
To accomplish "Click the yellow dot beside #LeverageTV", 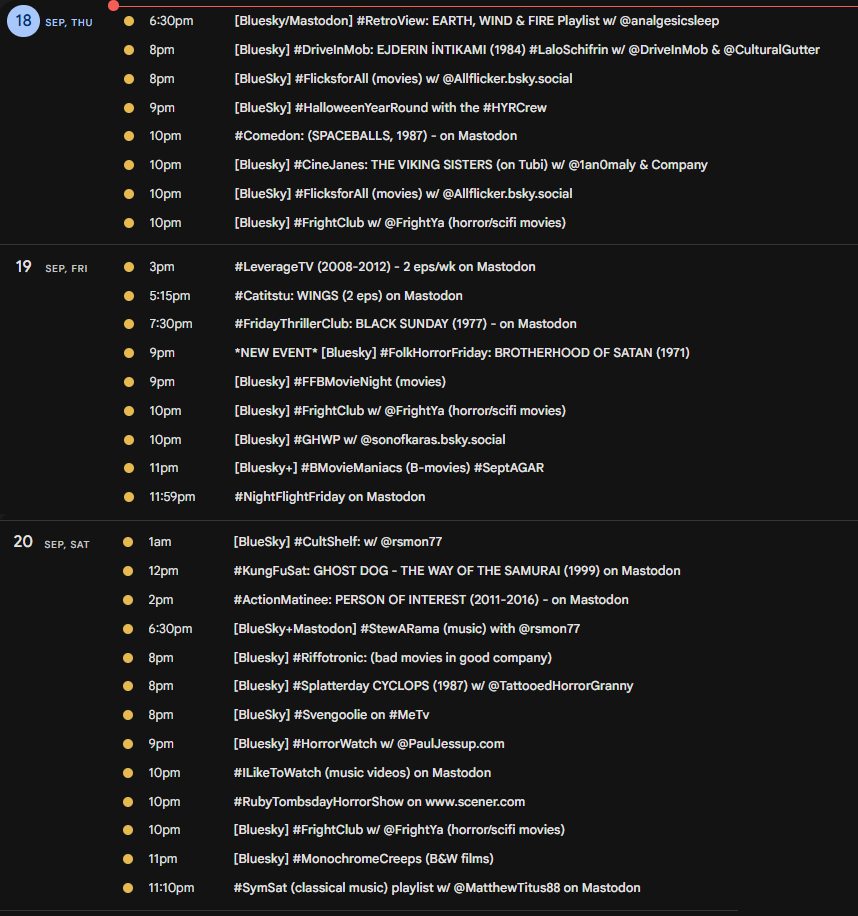I will click(x=129, y=267).
